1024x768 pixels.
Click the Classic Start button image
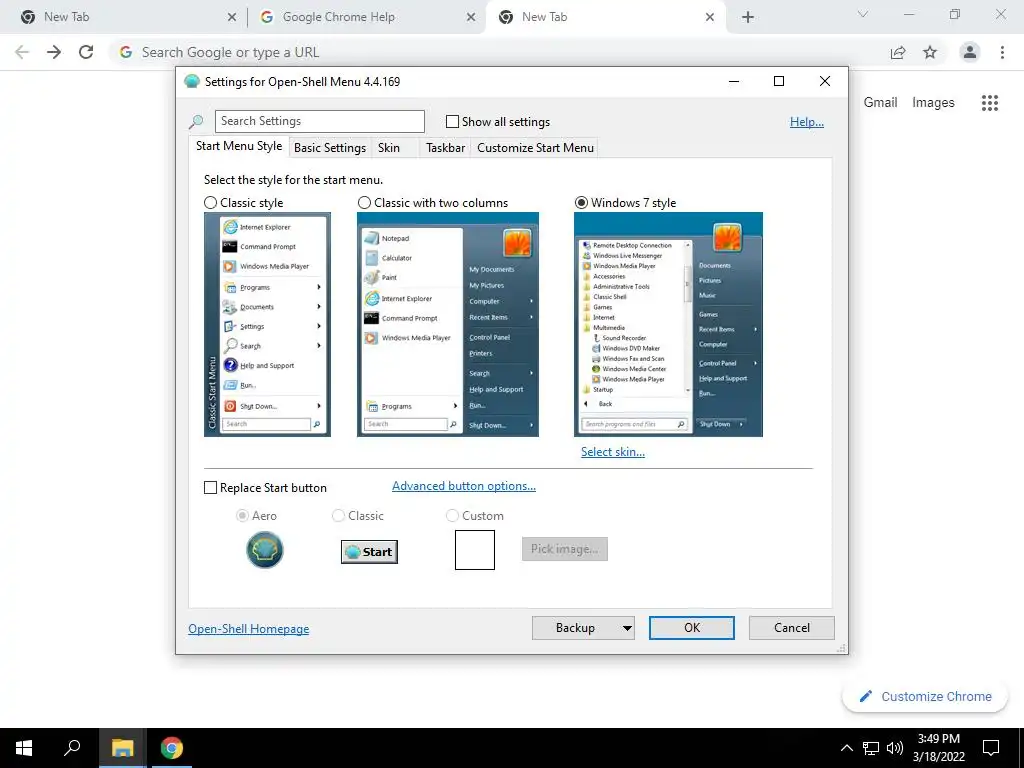(x=369, y=552)
